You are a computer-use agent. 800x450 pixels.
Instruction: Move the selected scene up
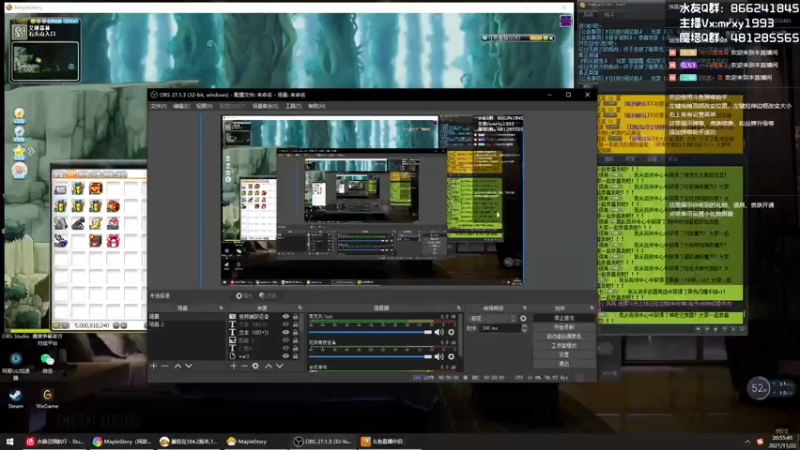pyautogui.click(x=178, y=366)
